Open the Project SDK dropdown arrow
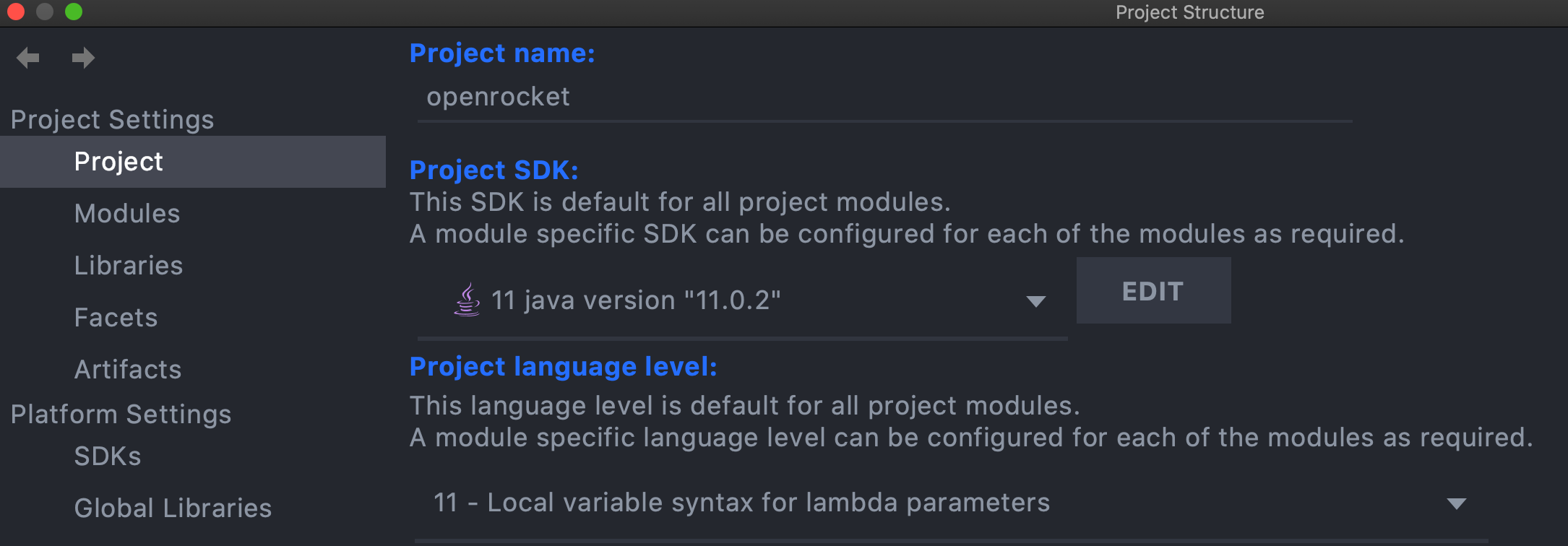Image resolution: width=1568 pixels, height=546 pixels. 1036,301
